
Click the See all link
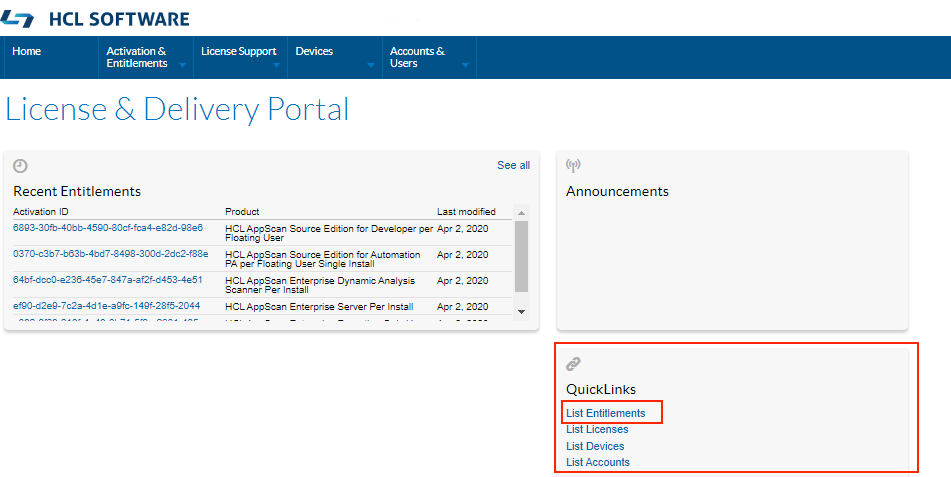pyautogui.click(x=513, y=165)
